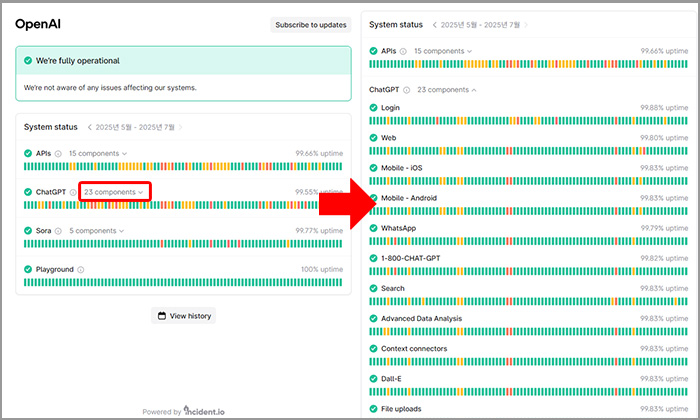Click the Login component name
The height and width of the screenshot is (420, 700).
[390, 108]
